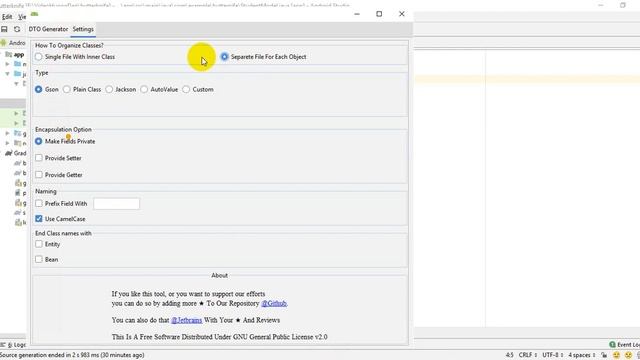640x360 pixels.
Task: Choose Jackson type
Action: tap(109, 89)
